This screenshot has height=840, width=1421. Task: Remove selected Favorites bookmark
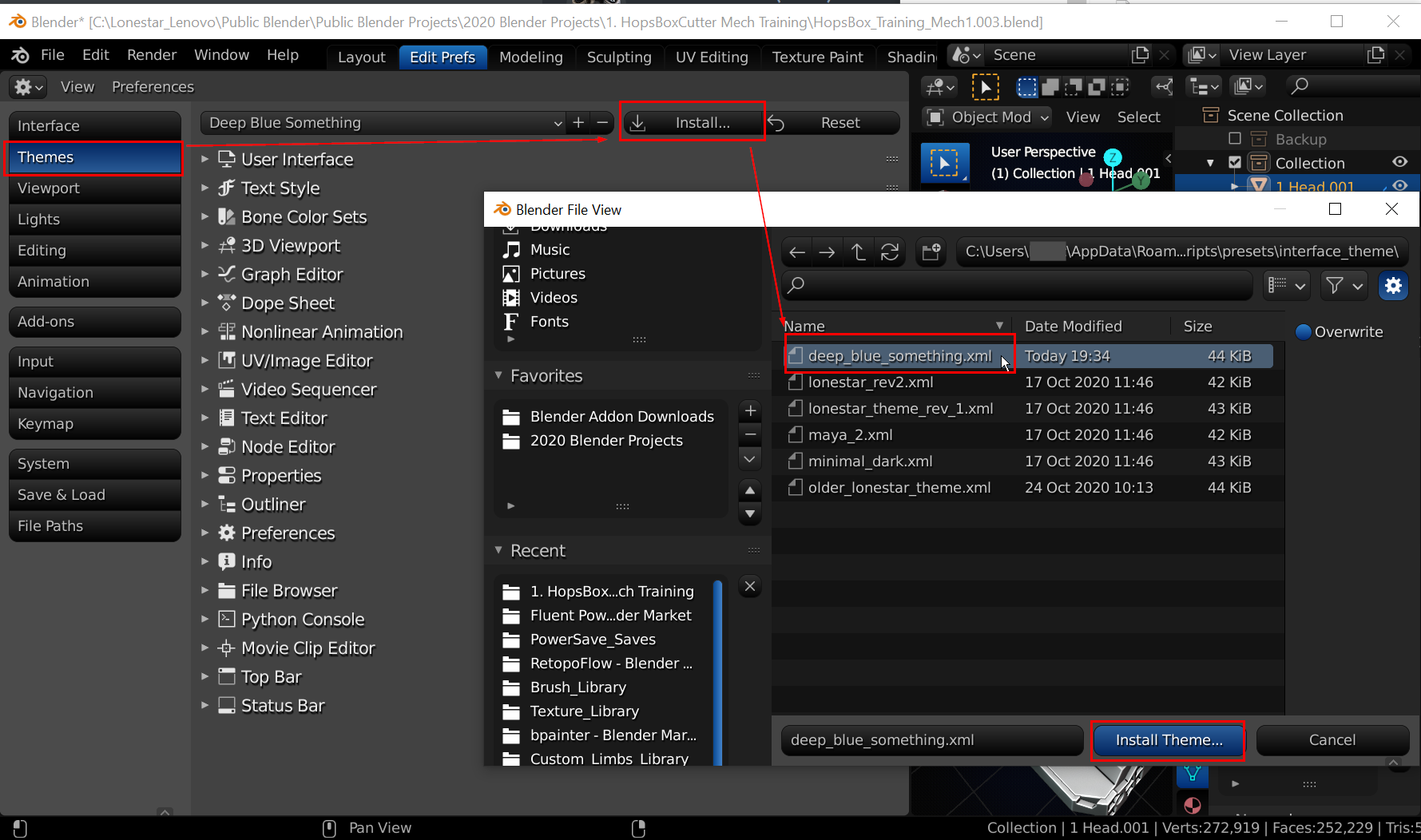750,434
